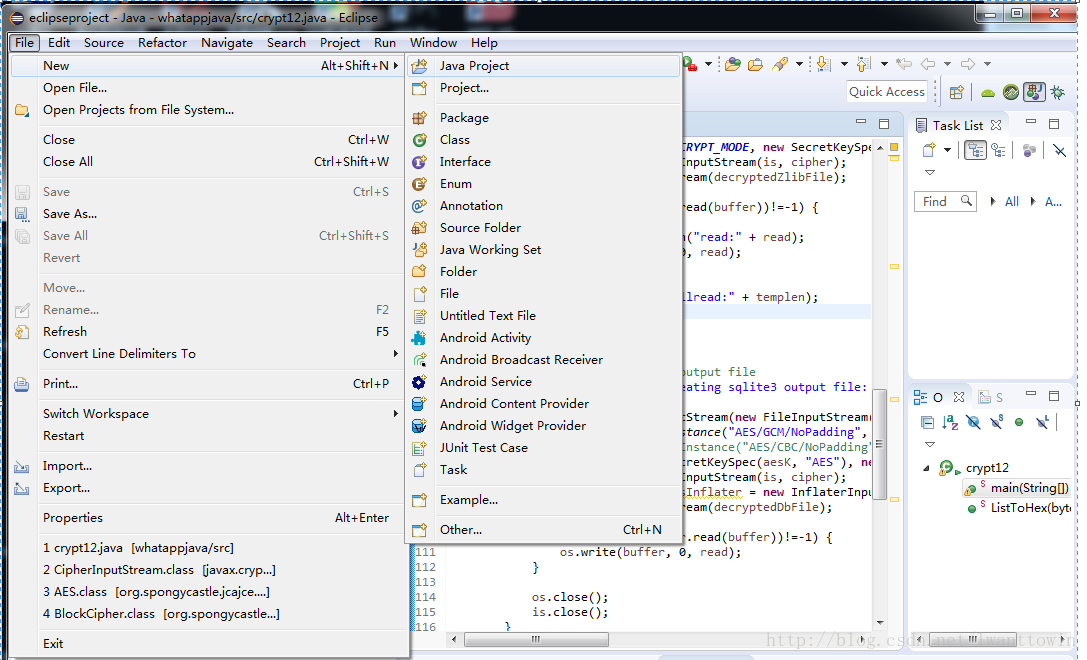Image resolution: width=1087 pixels, height=660 pixels.
Task: Click the Java Working Set icon
Action: [419, 250]
